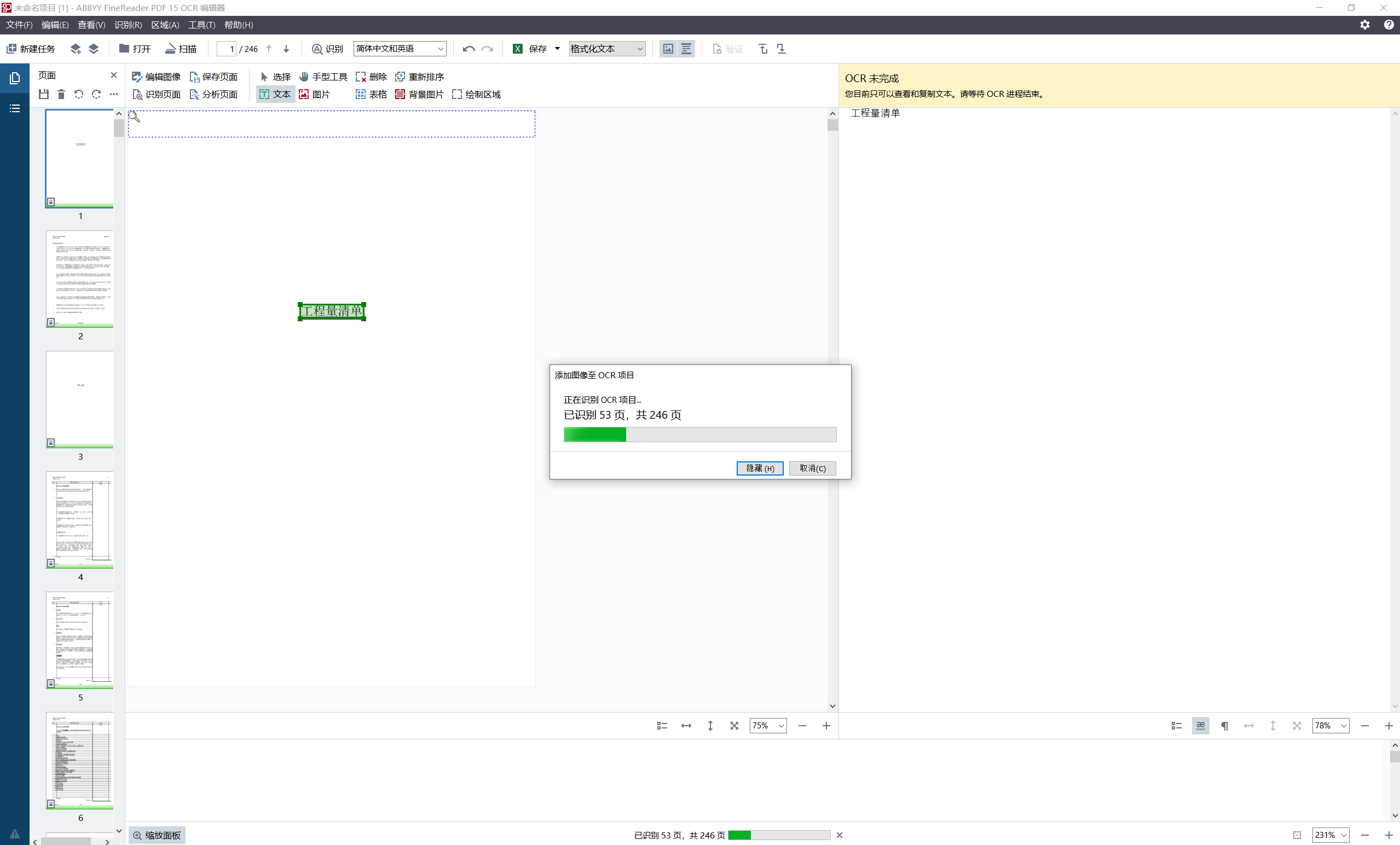Click the Scan (扫描) icon

[170, 49]
